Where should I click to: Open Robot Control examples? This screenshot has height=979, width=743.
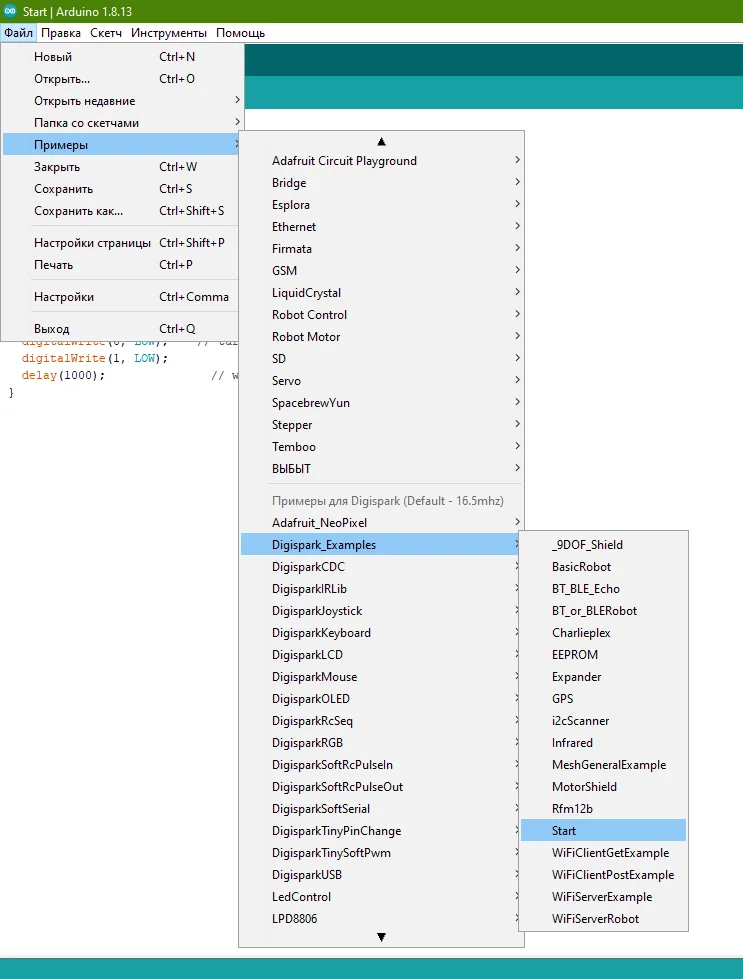click(x=381, y=315)
